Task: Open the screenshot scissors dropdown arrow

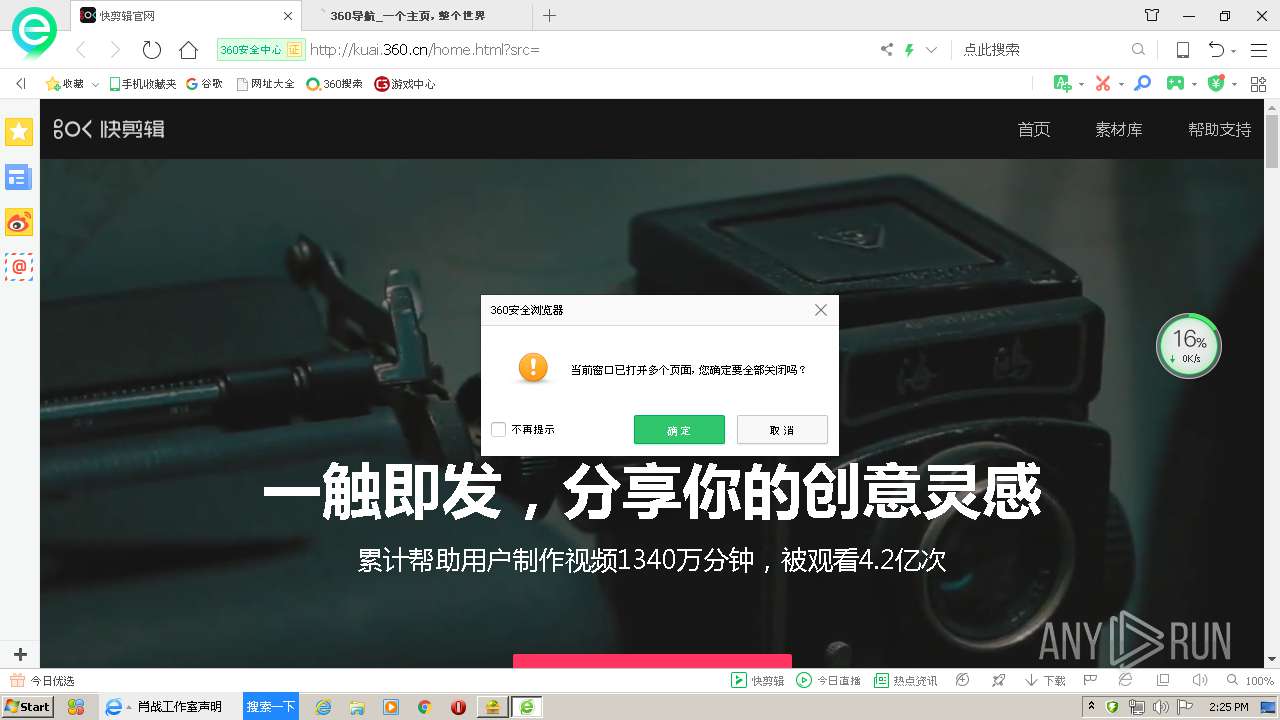Action: (1121, 85)
